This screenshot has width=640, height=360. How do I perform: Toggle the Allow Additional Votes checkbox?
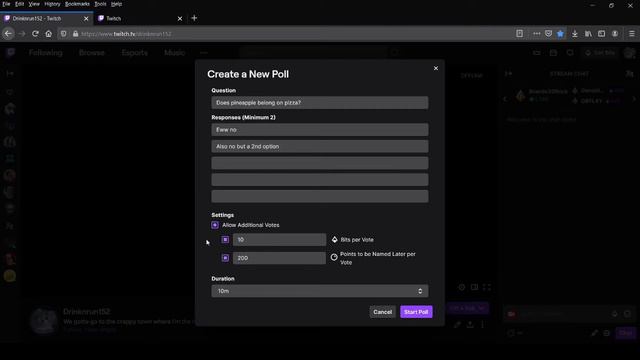point(215,225)
